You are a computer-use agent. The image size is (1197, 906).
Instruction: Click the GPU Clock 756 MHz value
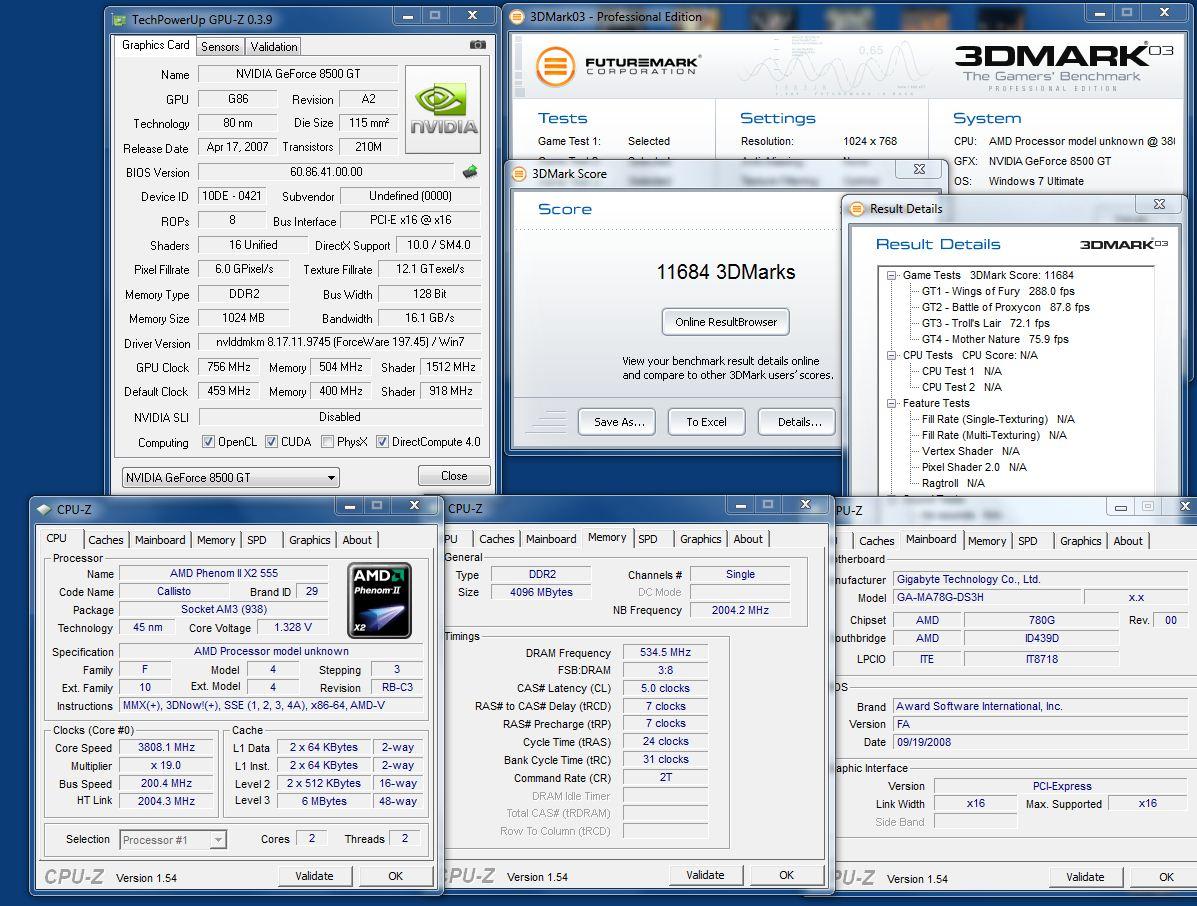tap(228, 367)
